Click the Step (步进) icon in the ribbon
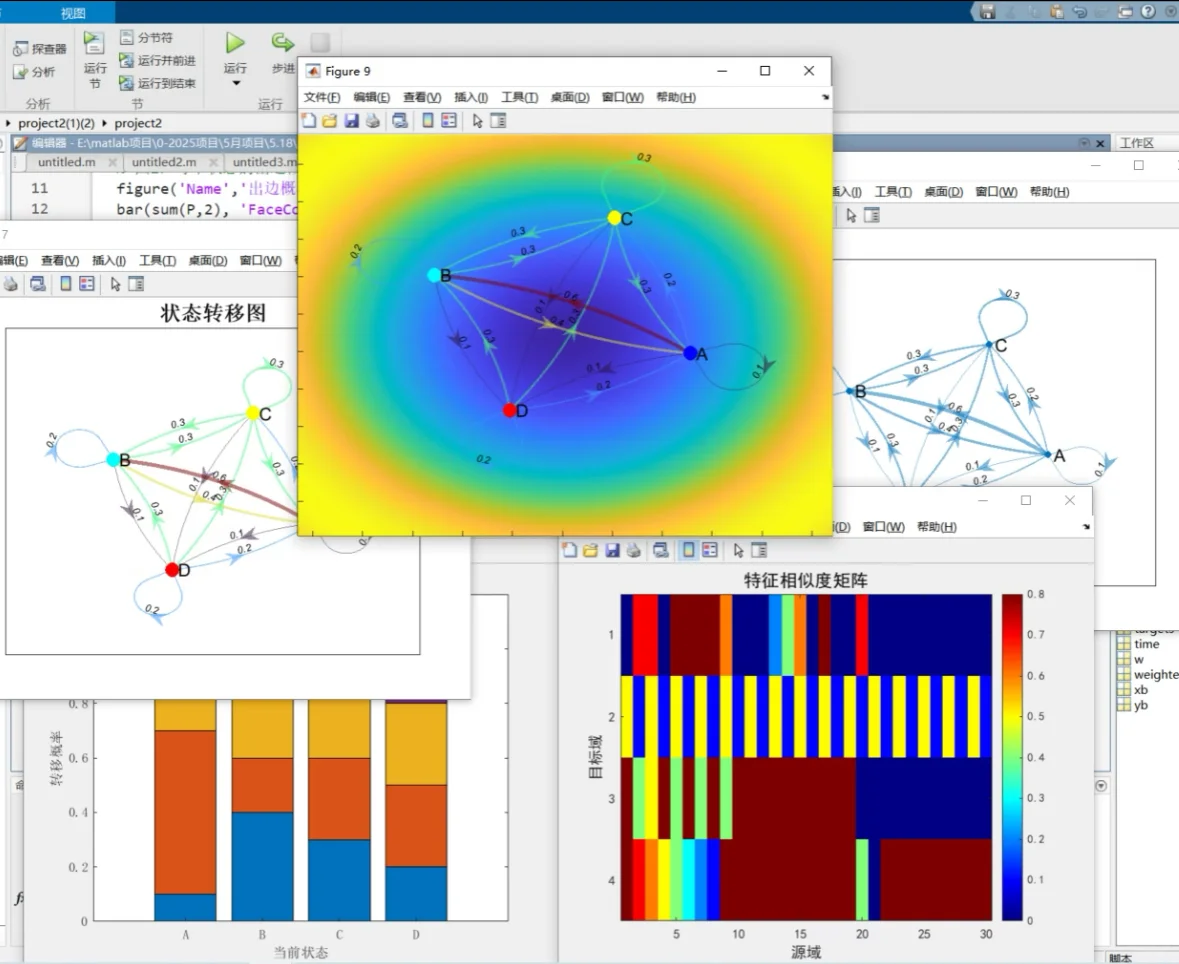This screenshot has width=1179, height=964. click(283, 43)
